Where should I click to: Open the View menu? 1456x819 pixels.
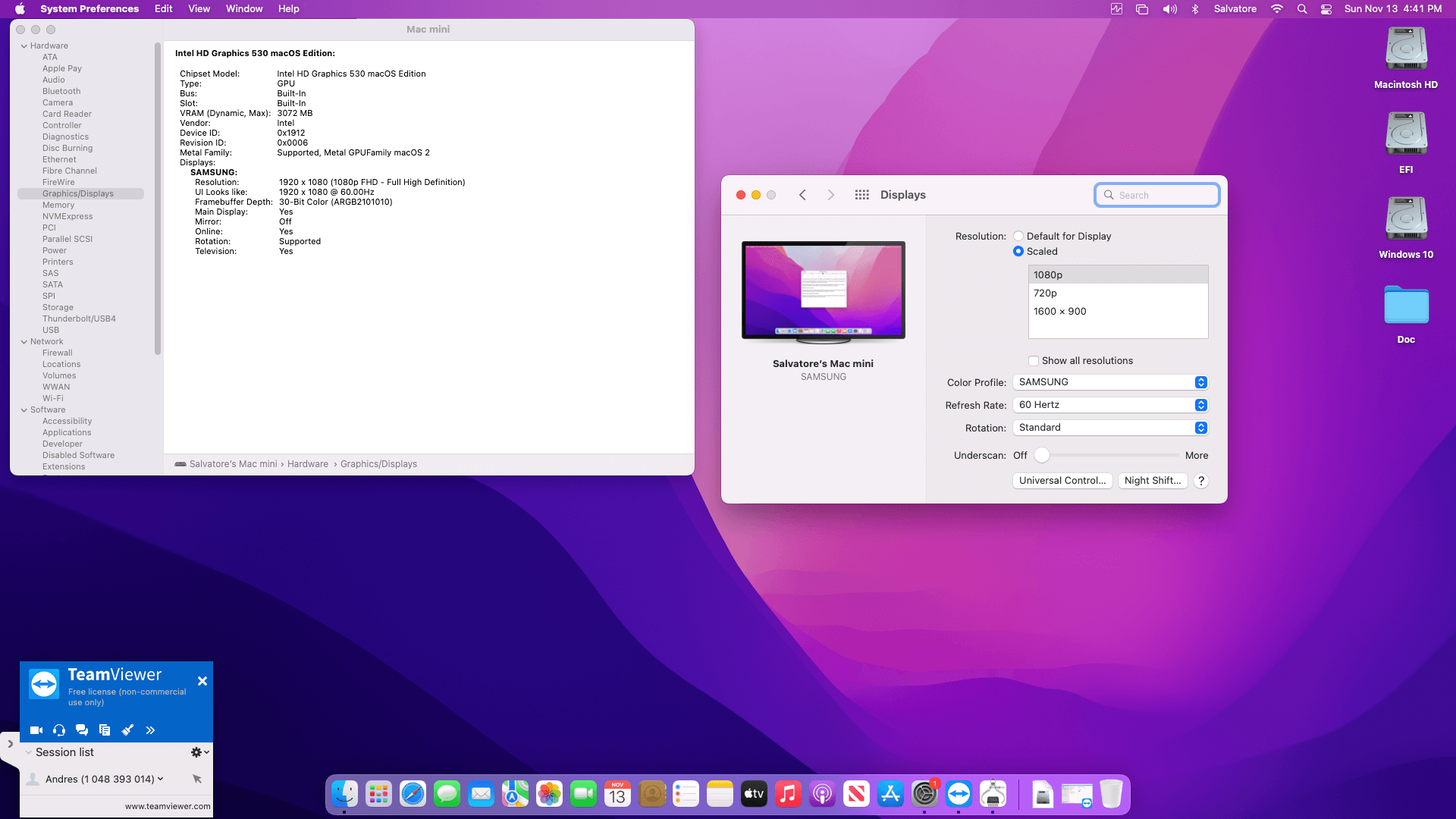pyautogui.click(x=199, y=9)
